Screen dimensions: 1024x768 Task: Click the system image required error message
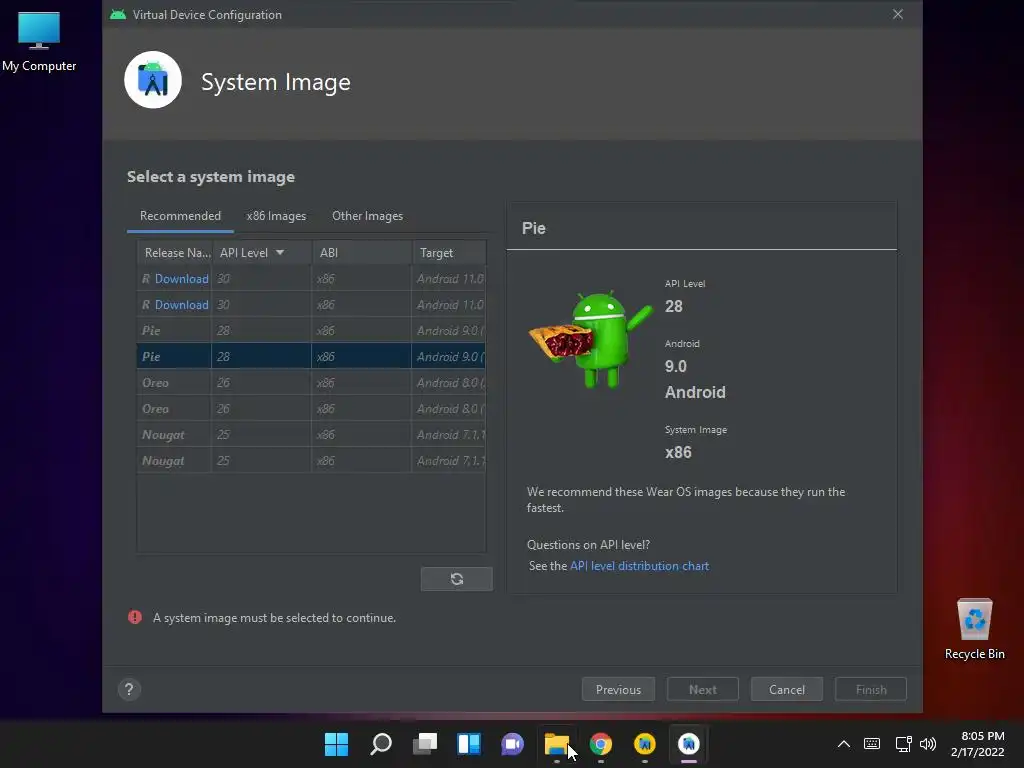point(274,618)
